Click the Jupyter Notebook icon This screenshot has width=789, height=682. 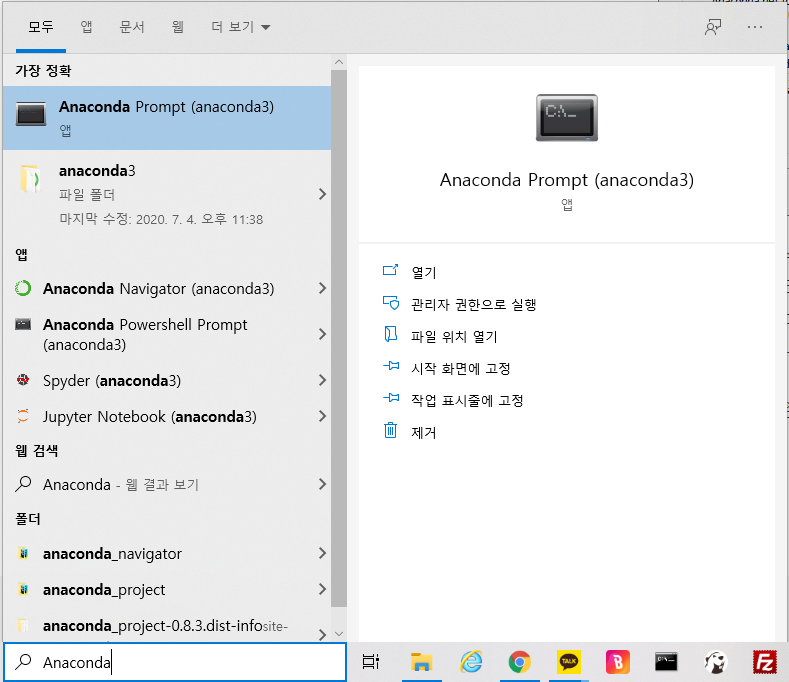pos(23,416)
